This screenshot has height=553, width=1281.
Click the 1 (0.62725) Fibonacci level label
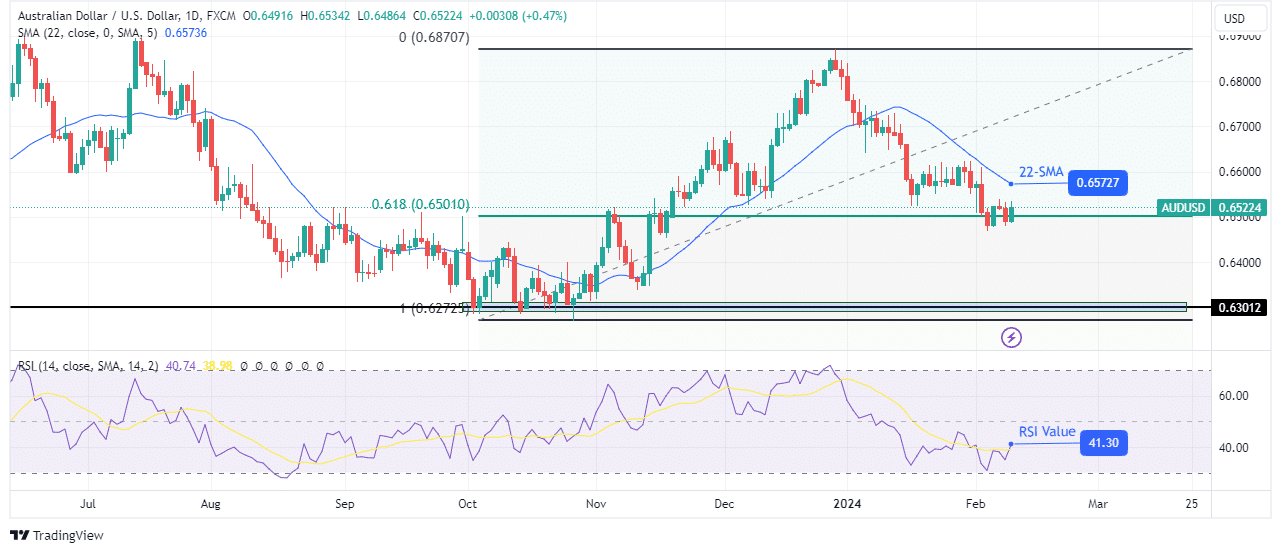(x=433, y=307)
